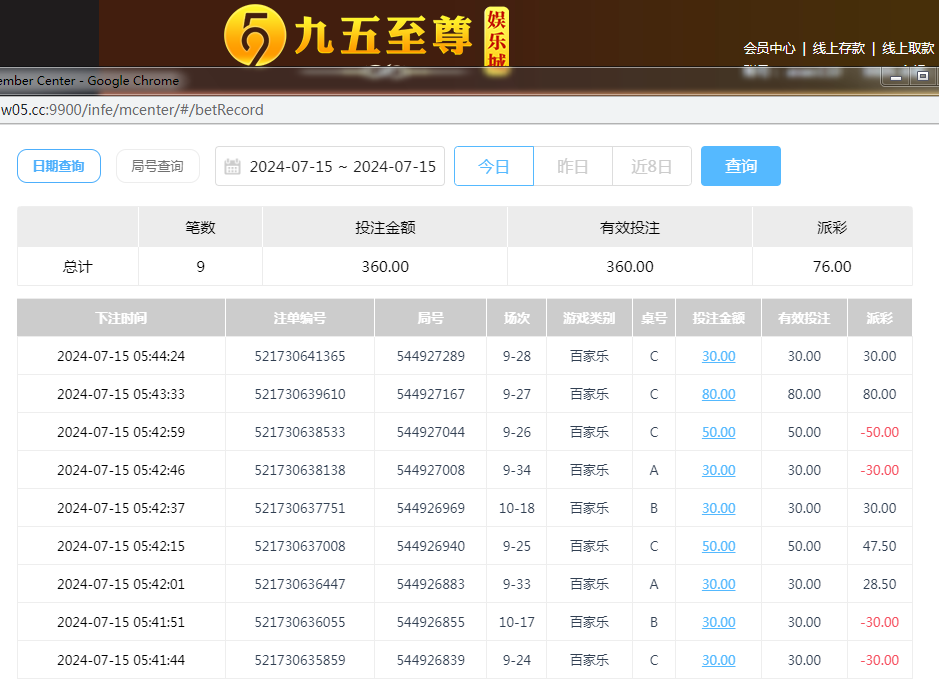Select the 近8日 date range option
The image size is (939, 688).
pyautogui.click(x=651, y=166)
